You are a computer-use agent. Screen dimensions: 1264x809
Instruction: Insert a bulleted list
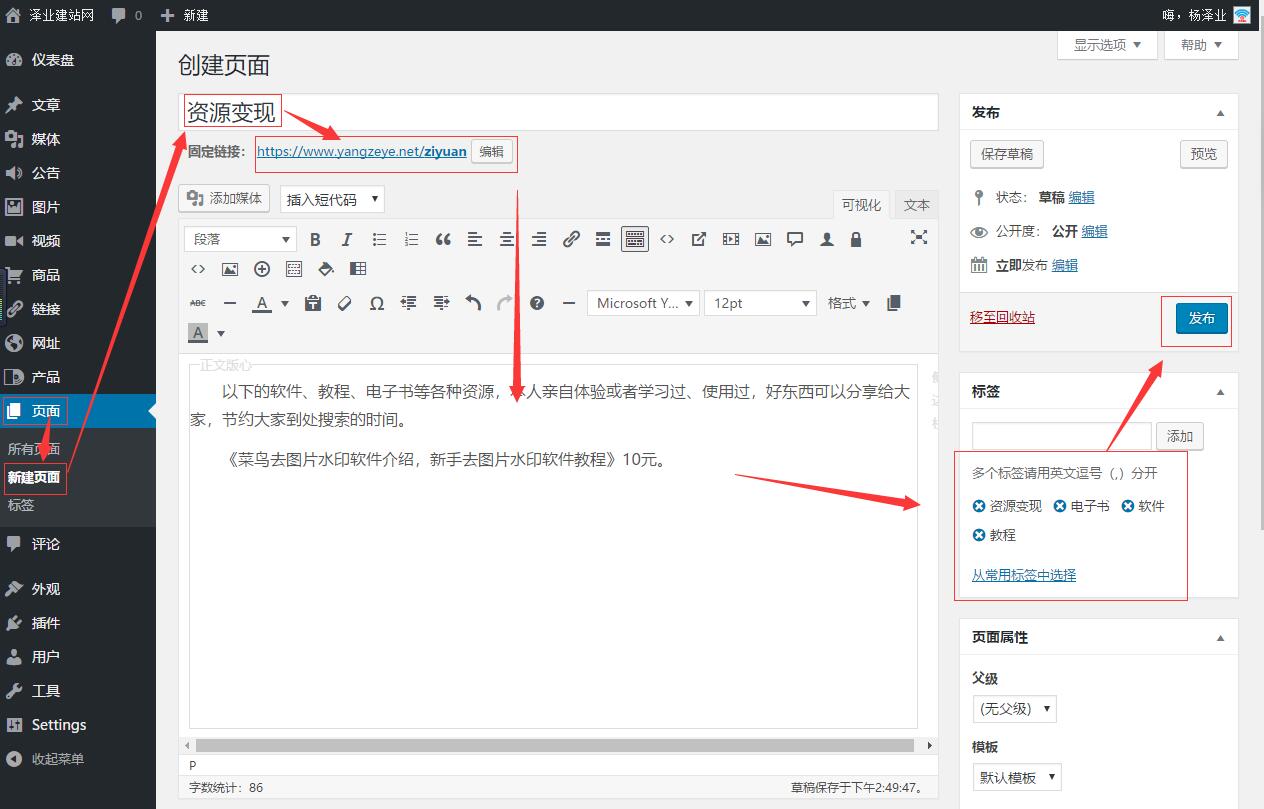pyautogui.click(x=379, y=239)
